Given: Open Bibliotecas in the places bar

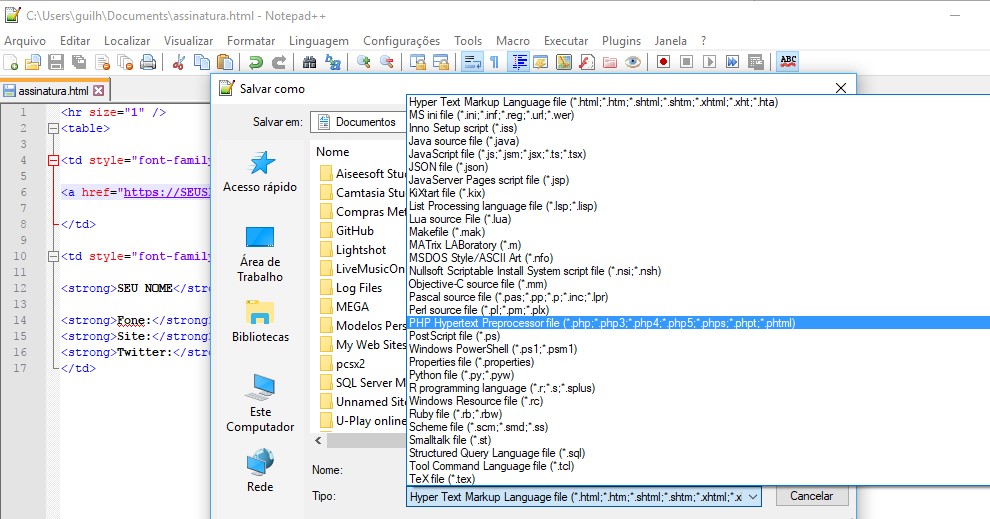Looking at the screenshot, I should 260,321.
